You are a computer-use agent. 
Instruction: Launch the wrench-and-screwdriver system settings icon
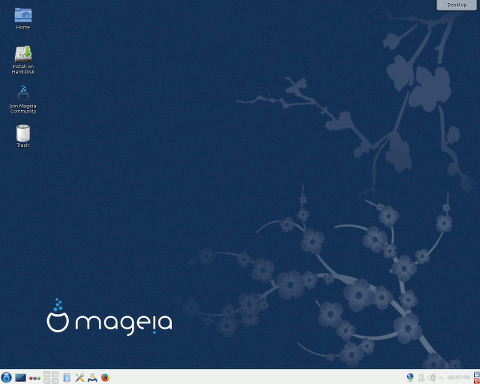coord(79,378)
